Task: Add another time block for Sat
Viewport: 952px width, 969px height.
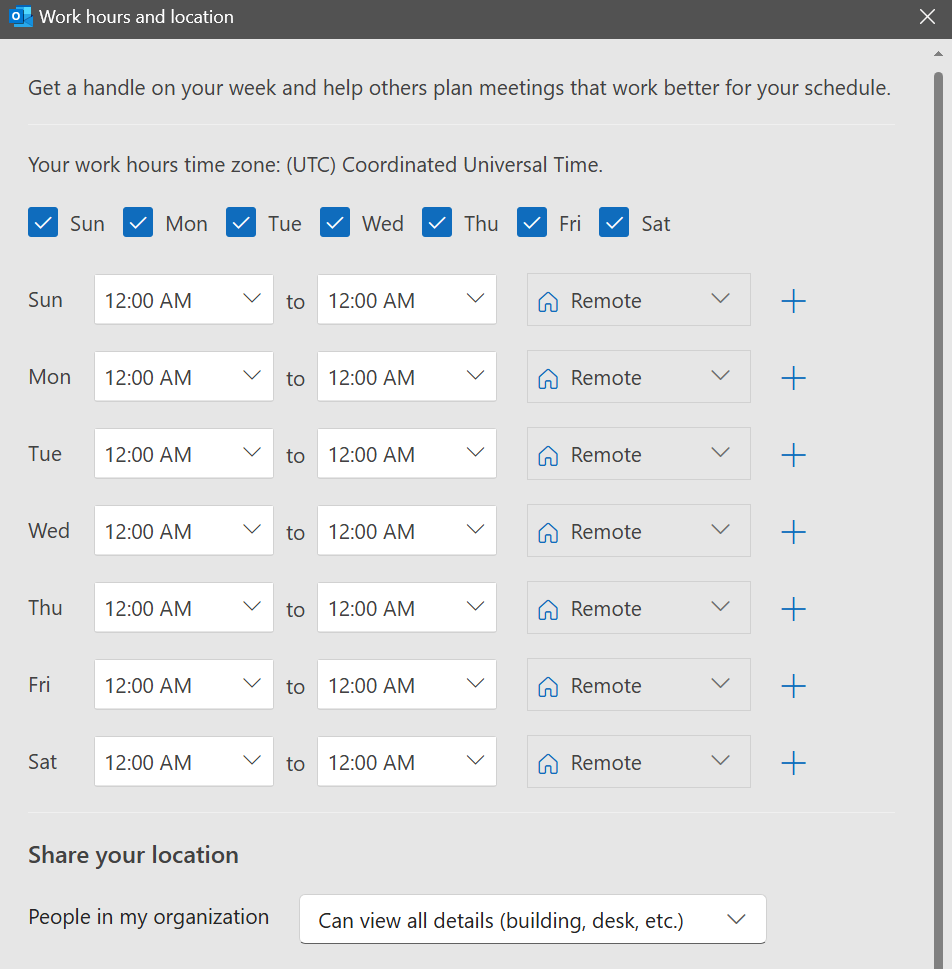Action: click(793, 763)
